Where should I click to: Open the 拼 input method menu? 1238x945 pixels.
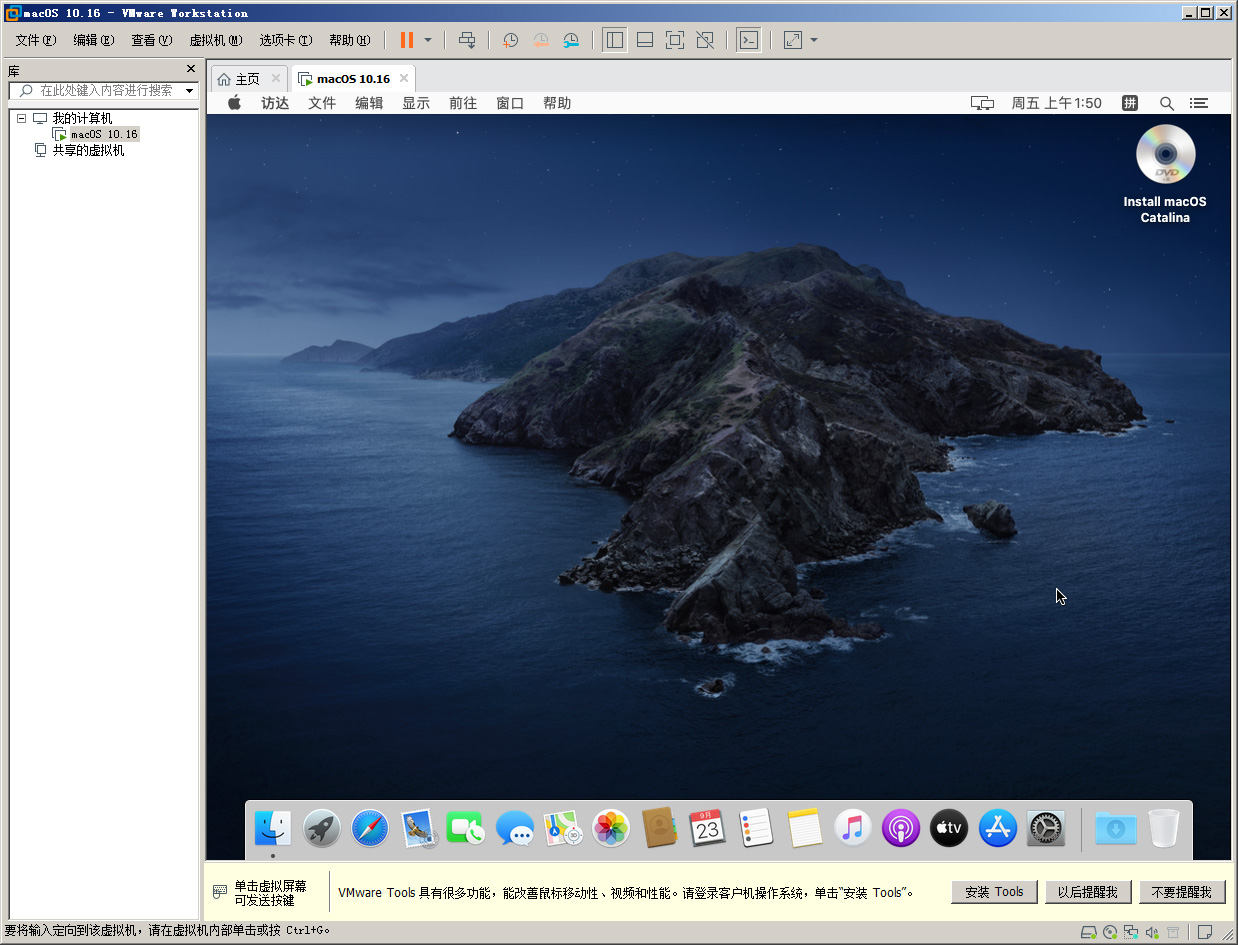tap(1130, 103)
